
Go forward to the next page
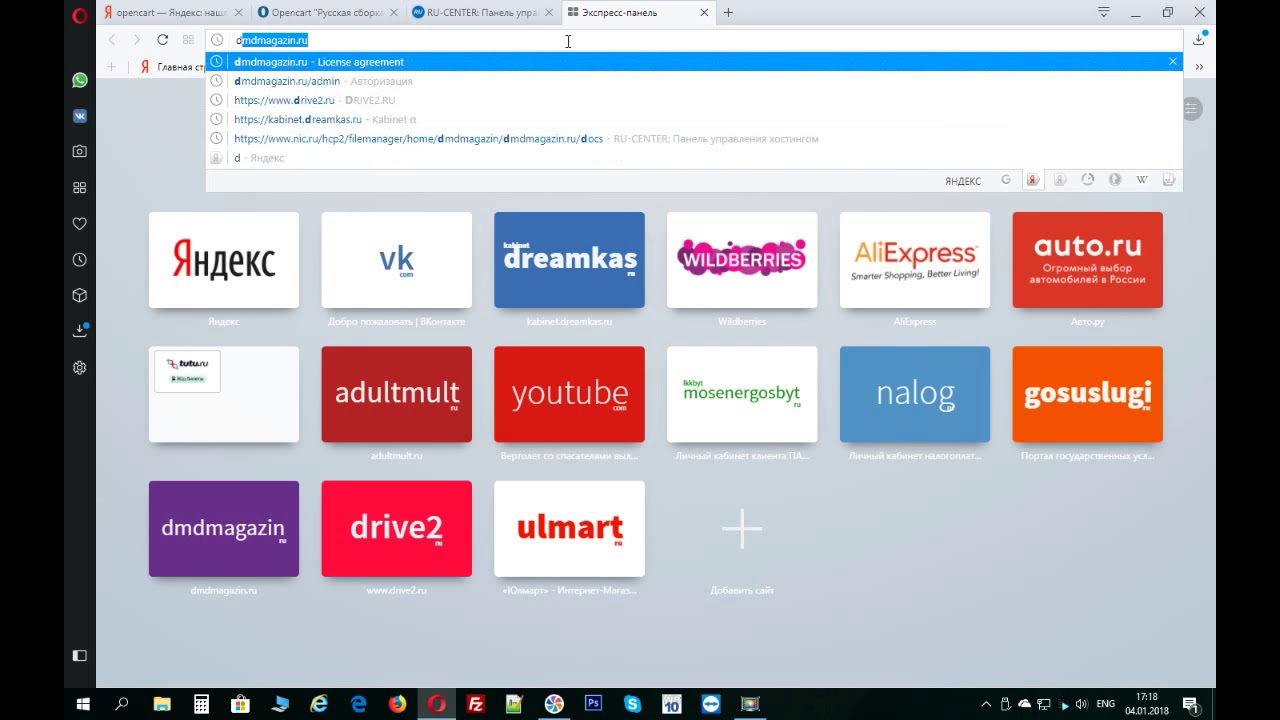pyautogui.click(x=137, y=40)
